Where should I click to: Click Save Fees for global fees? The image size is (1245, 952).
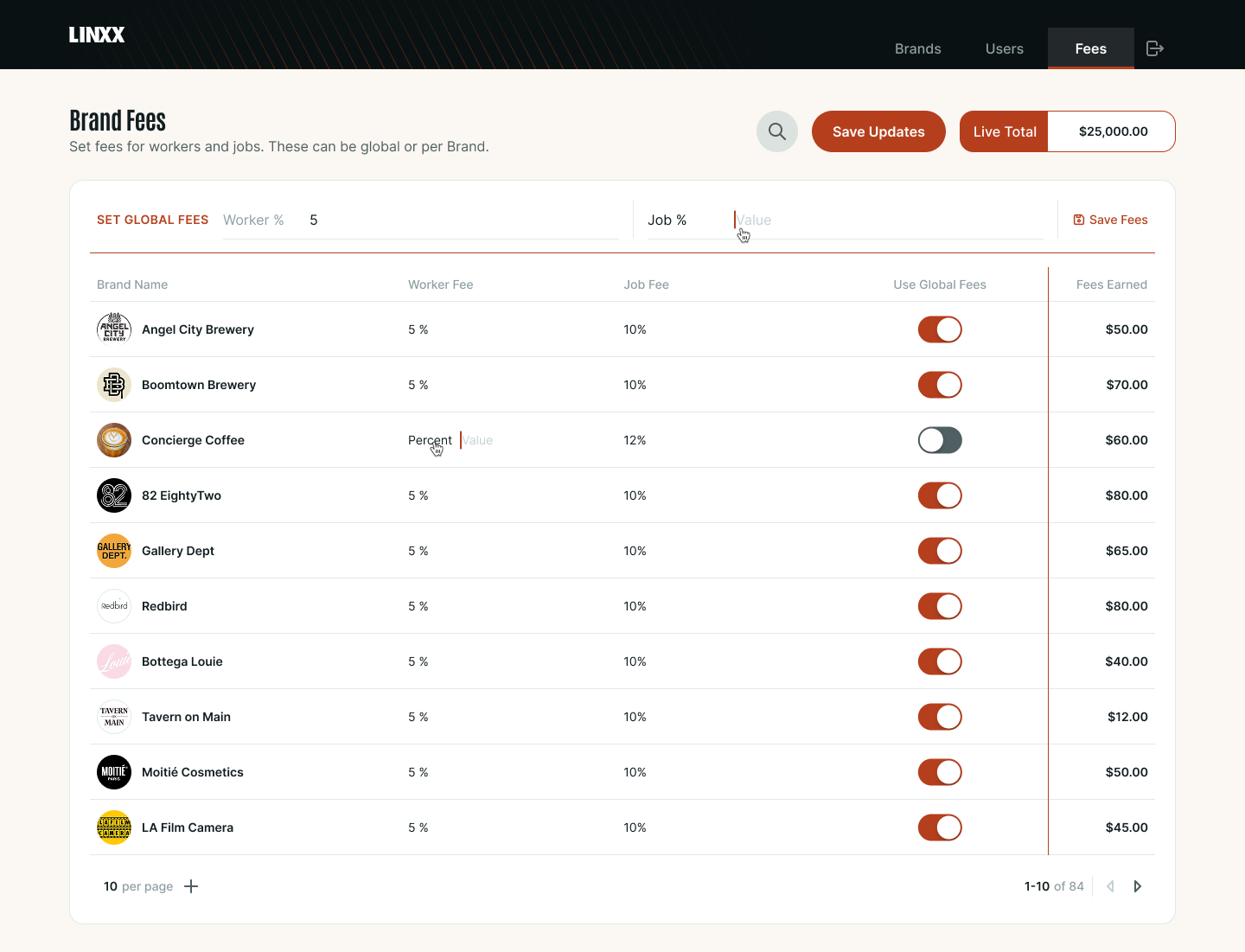click(1110, 220)
